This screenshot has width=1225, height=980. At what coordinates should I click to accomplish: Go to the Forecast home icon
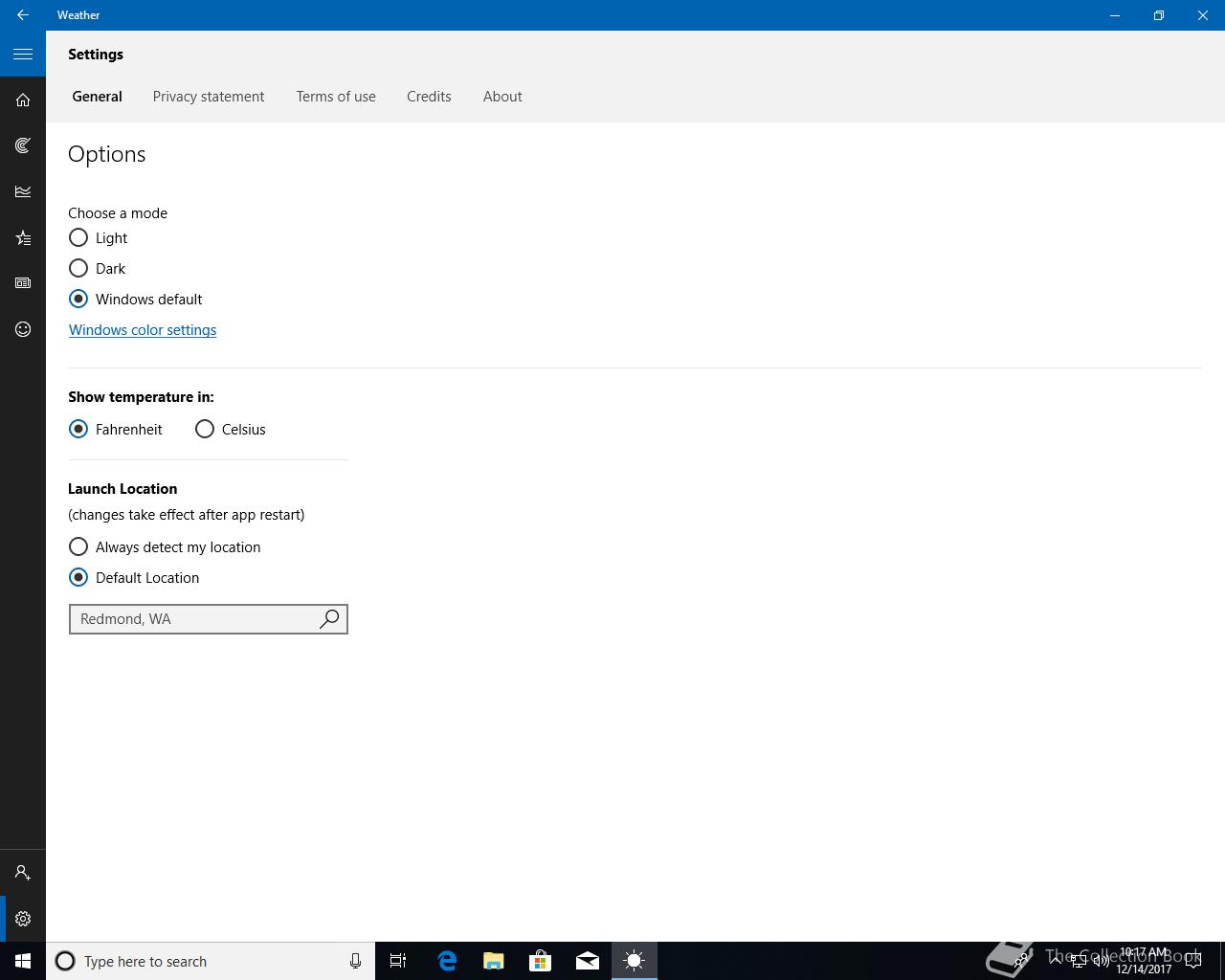pyautogui.click(x=23, y=100)
